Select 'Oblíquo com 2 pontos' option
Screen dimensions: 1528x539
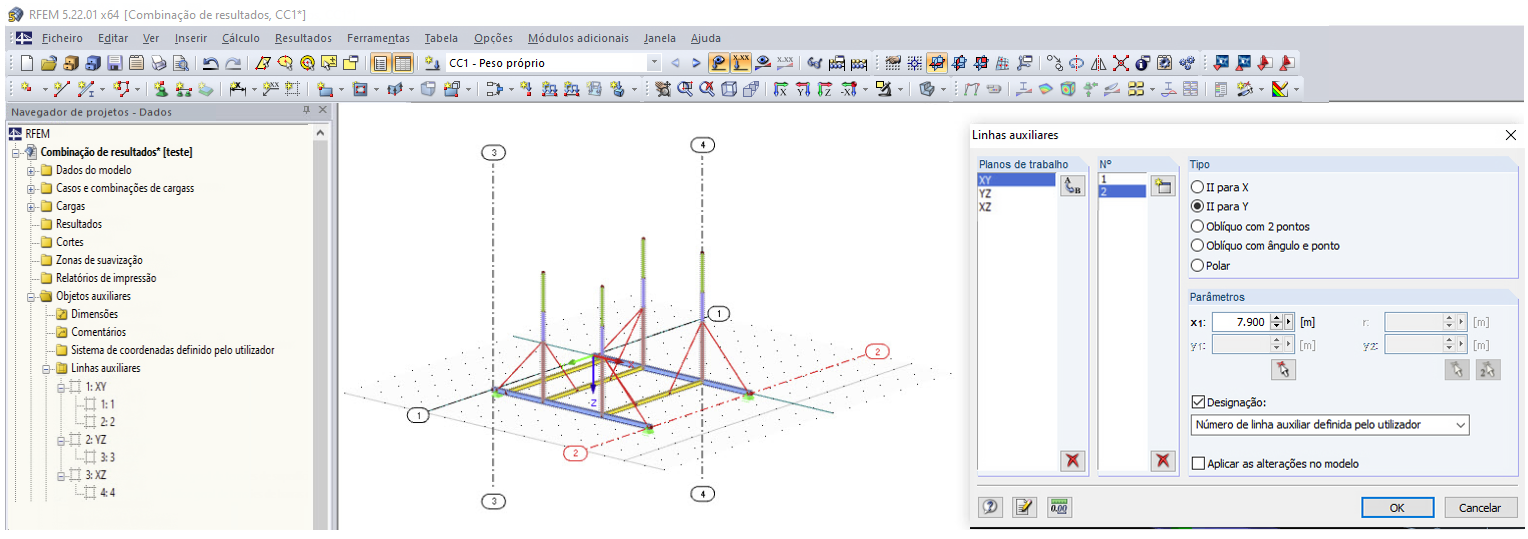pyautogui.click(x=1197, y=226)
